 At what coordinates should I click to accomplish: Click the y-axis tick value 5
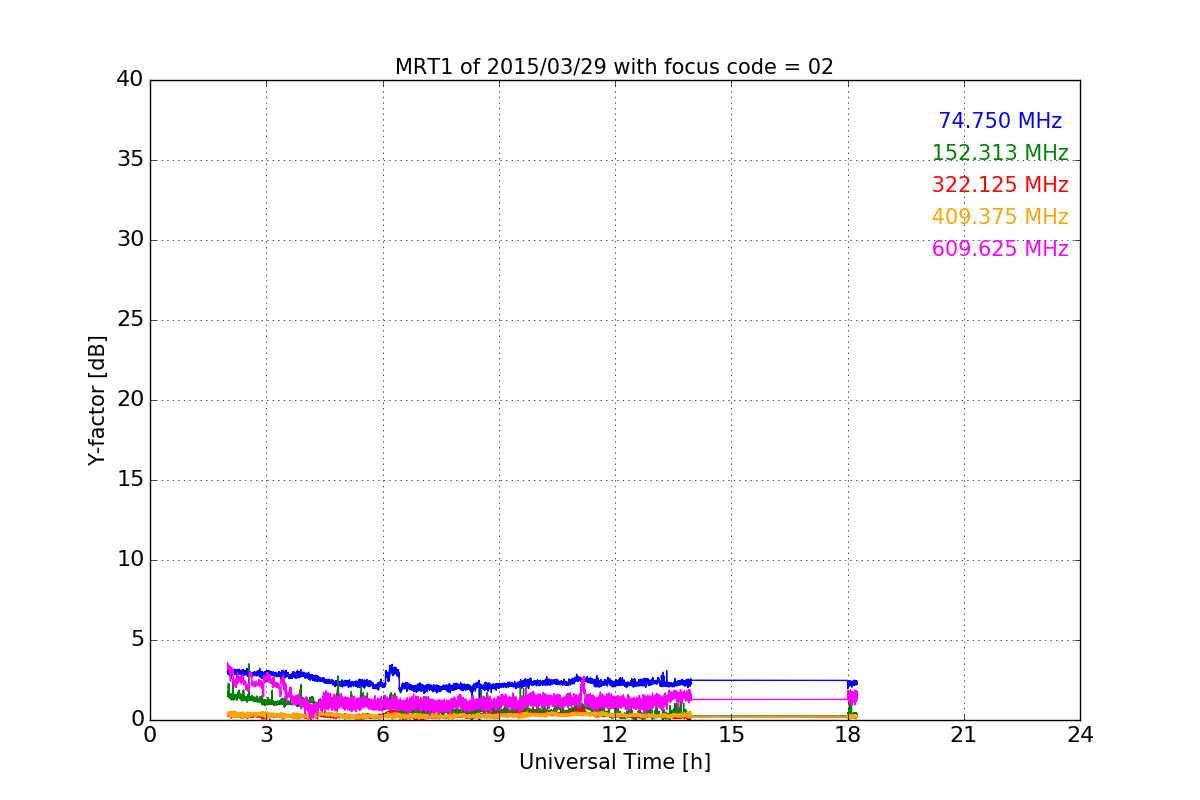pos(137,640)
